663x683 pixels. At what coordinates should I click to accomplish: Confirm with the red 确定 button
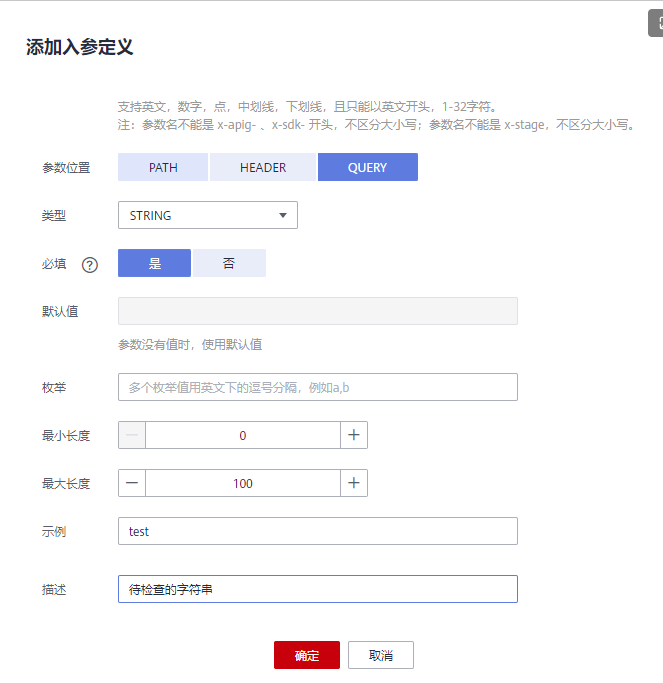tap(307, 655)
